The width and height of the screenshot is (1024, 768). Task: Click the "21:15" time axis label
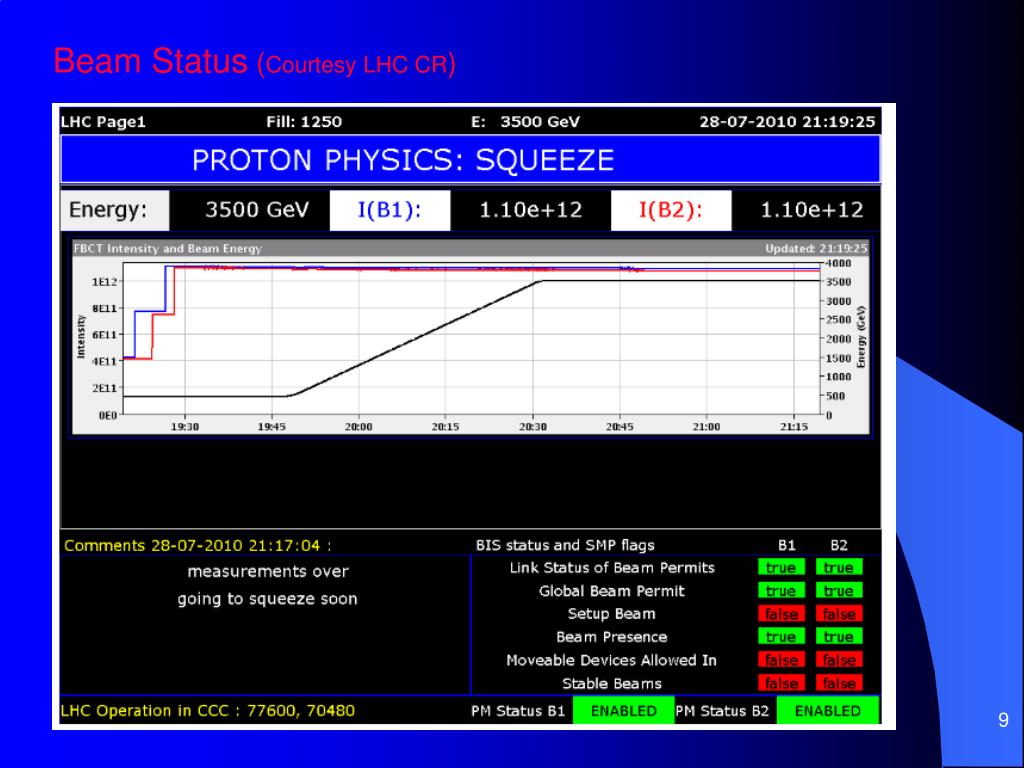tap(793, 427)
